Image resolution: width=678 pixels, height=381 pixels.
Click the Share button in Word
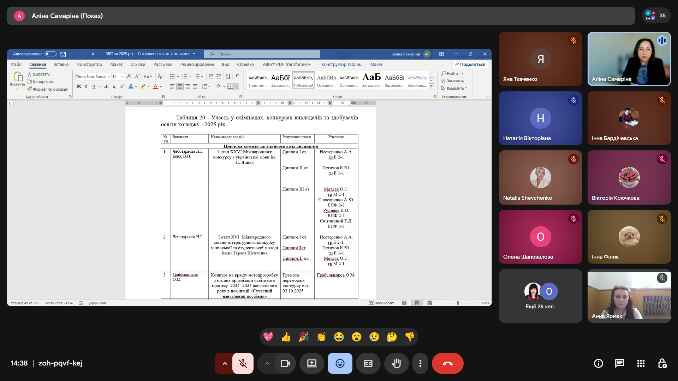tap(470, 64)
